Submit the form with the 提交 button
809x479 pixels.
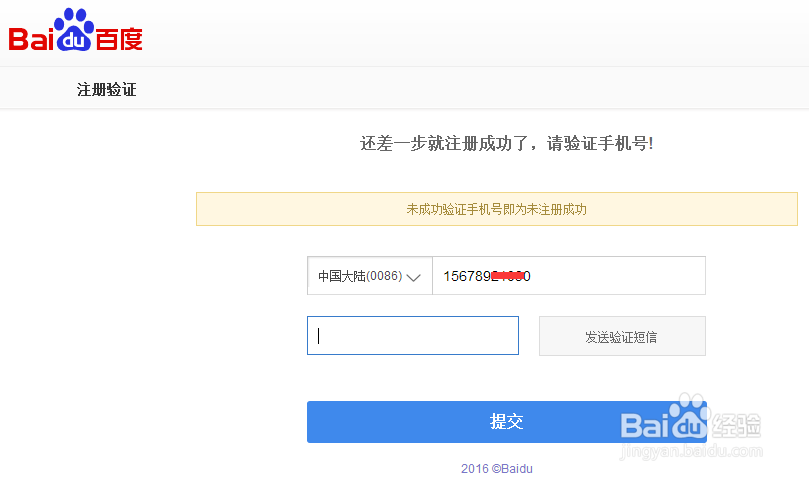tap(506, 422)
